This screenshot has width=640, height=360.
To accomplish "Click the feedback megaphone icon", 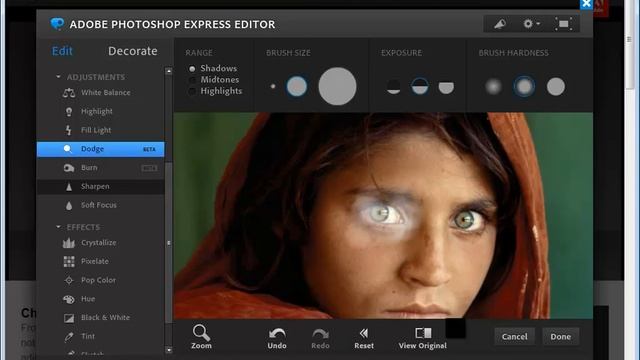I will [500, 24].
